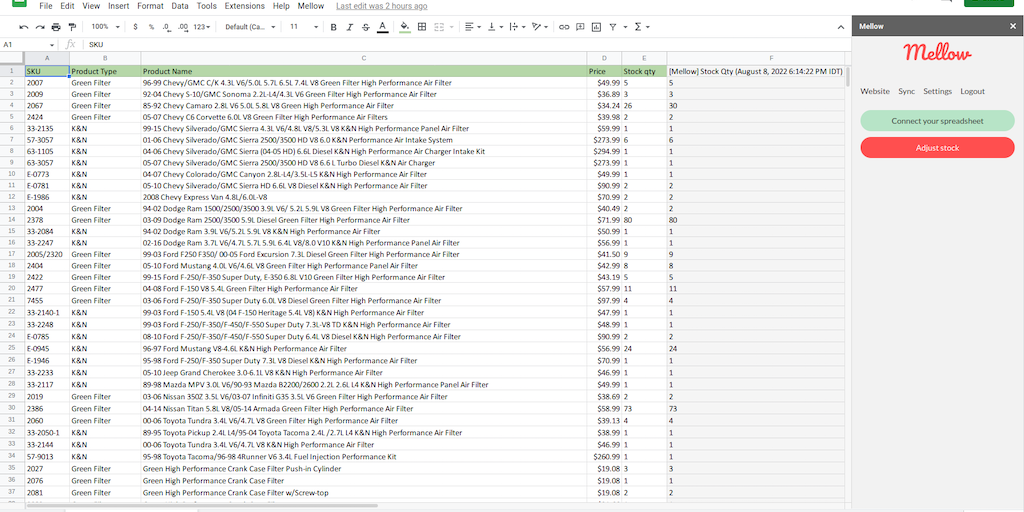Click the borders icon
The image size is (1024, 512).
422,27
